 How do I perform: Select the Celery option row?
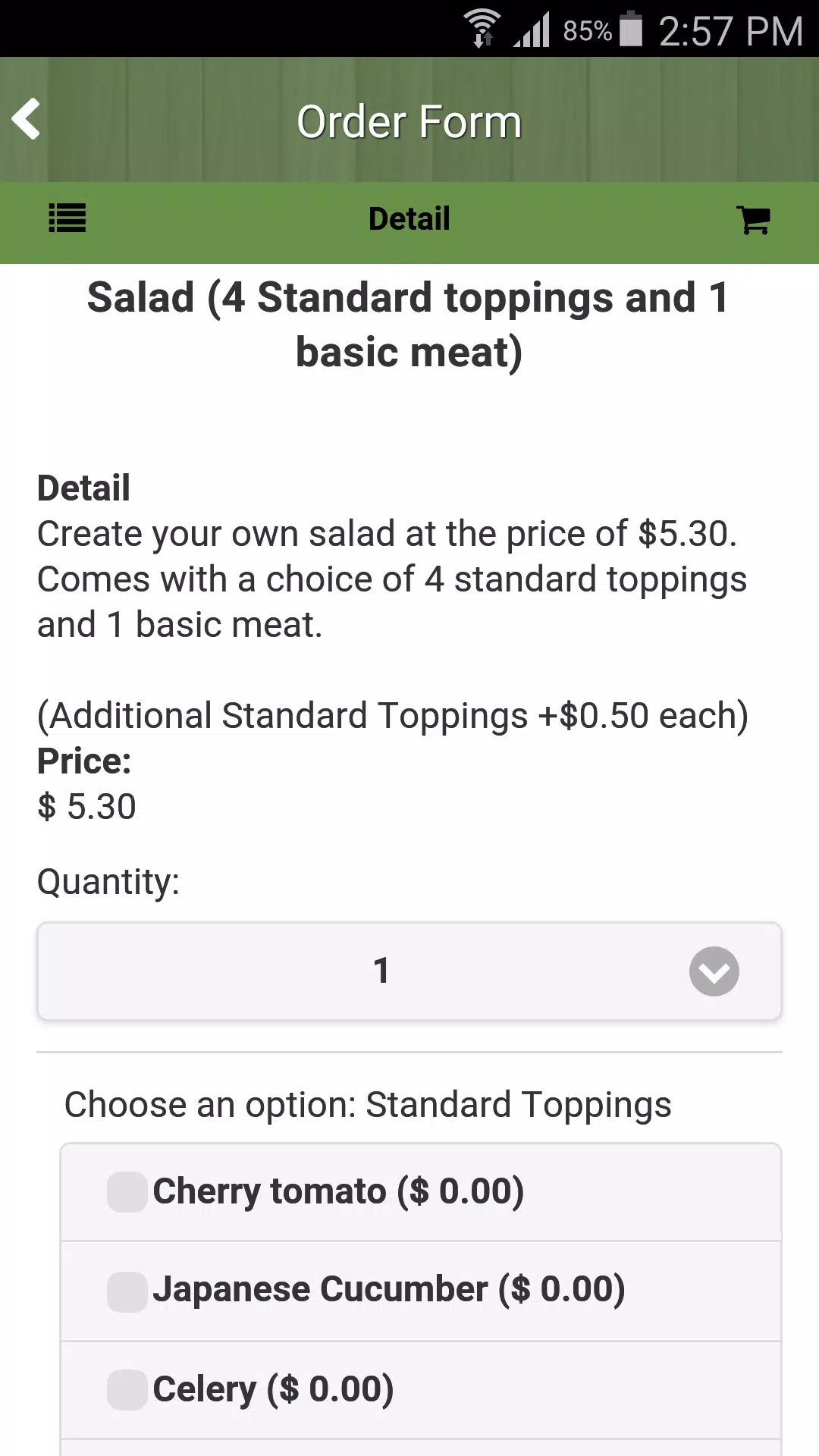click(x=421, y=1390)
